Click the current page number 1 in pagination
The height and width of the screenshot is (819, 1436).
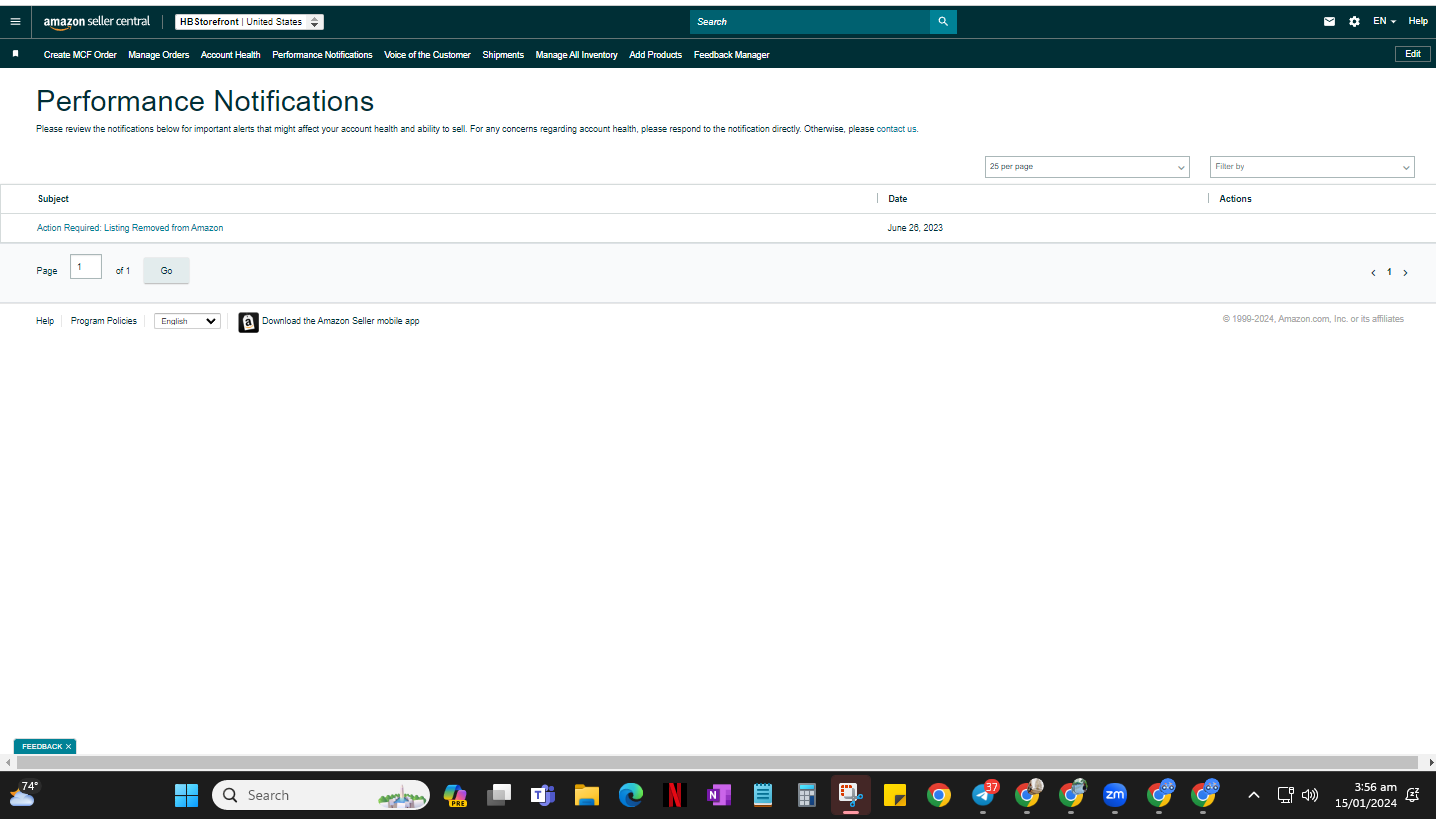click(x=1389, y=272)
